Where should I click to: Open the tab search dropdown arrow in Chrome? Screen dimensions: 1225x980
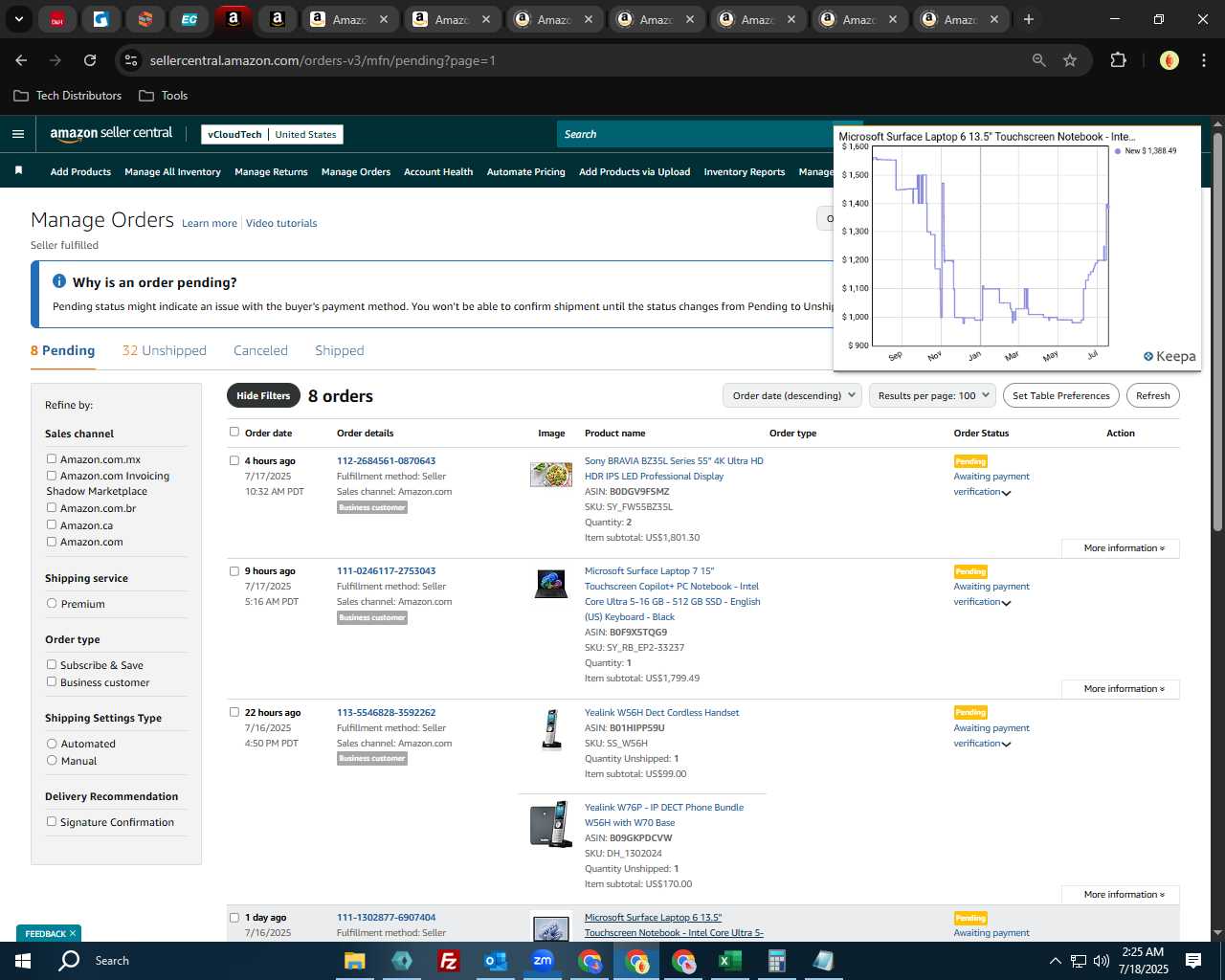click(18, 19)
